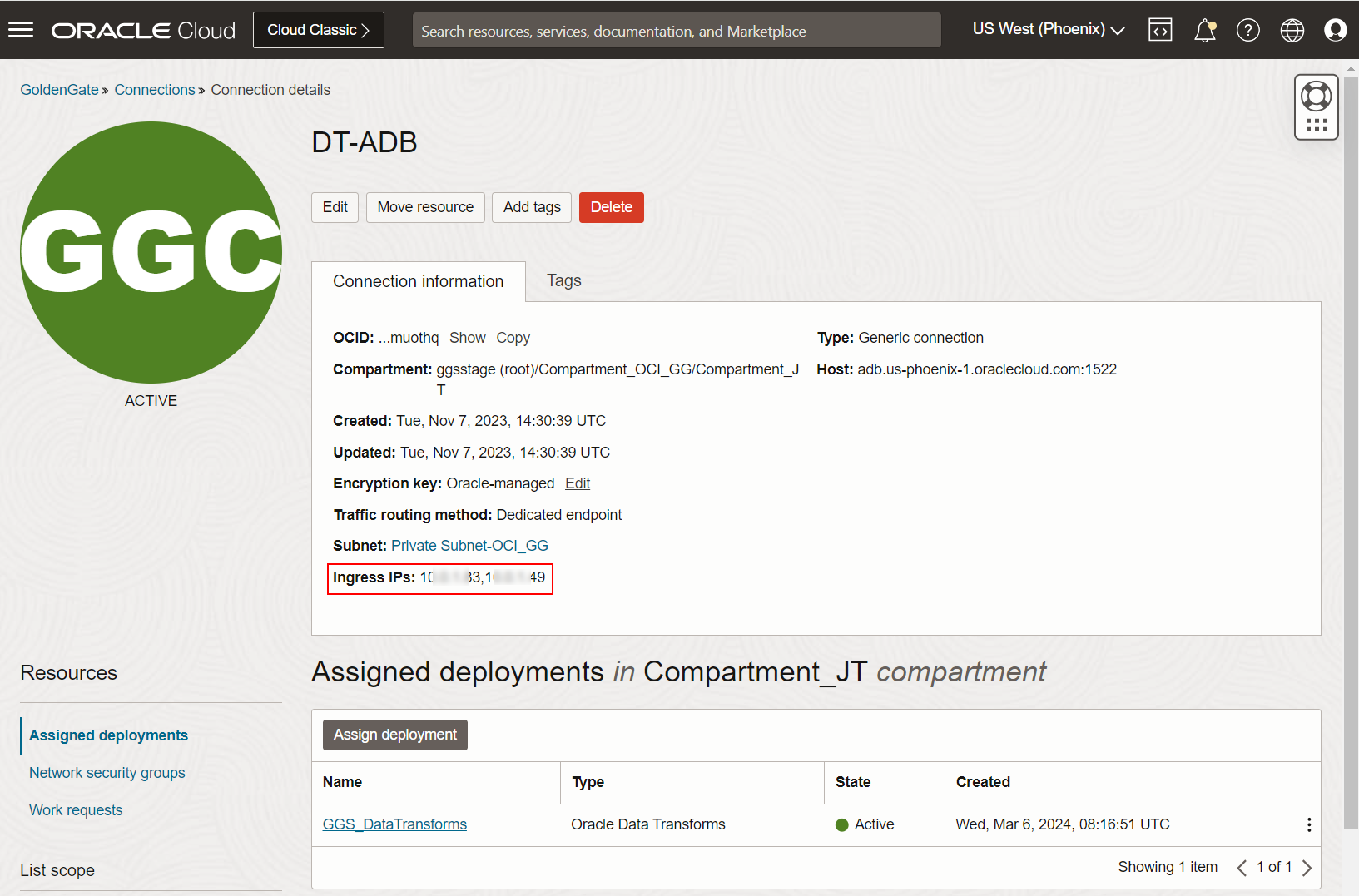Focus the search resources input field
Viewport: 1359px width, 896px height.
click(677, 31)
